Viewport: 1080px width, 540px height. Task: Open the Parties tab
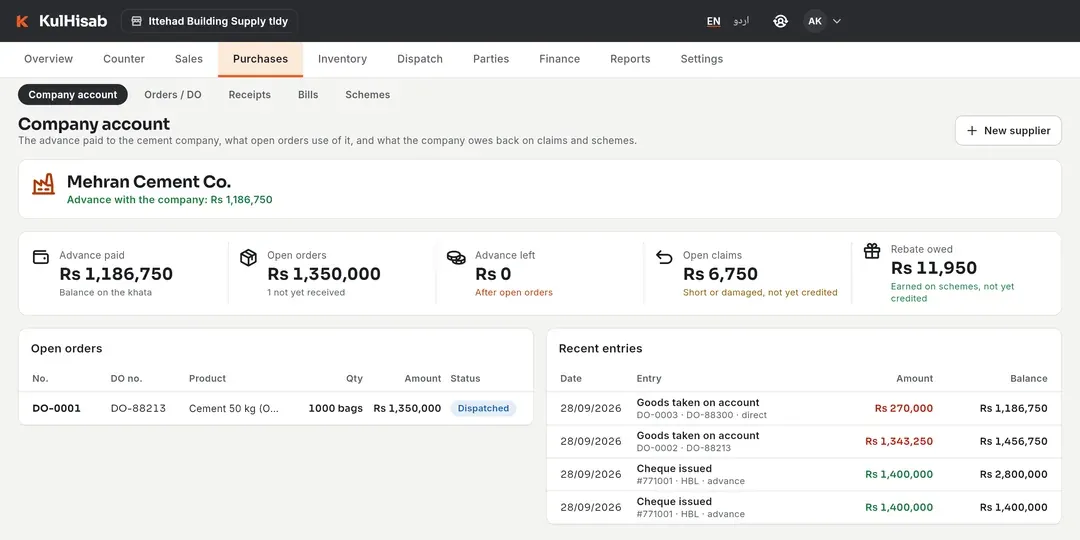491,59
